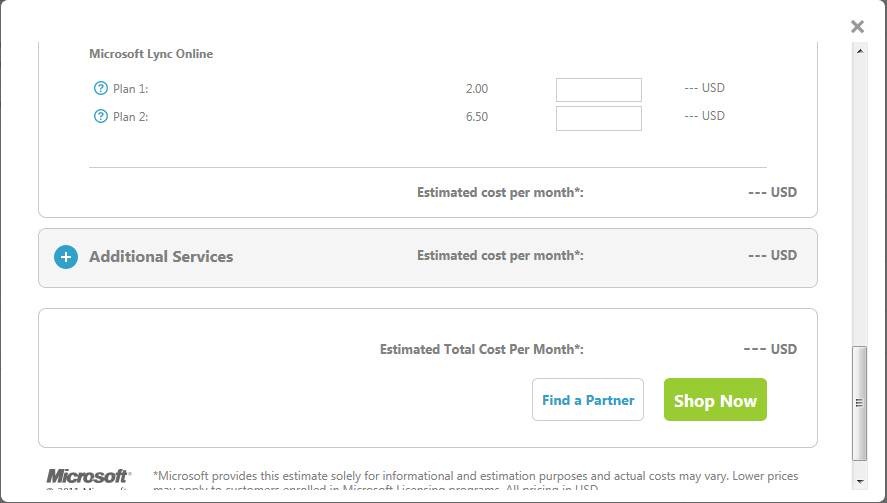Screen dimensions: 887x503
Task: Focus the Plan 2 quantity input field
Action: coord(598,118)
